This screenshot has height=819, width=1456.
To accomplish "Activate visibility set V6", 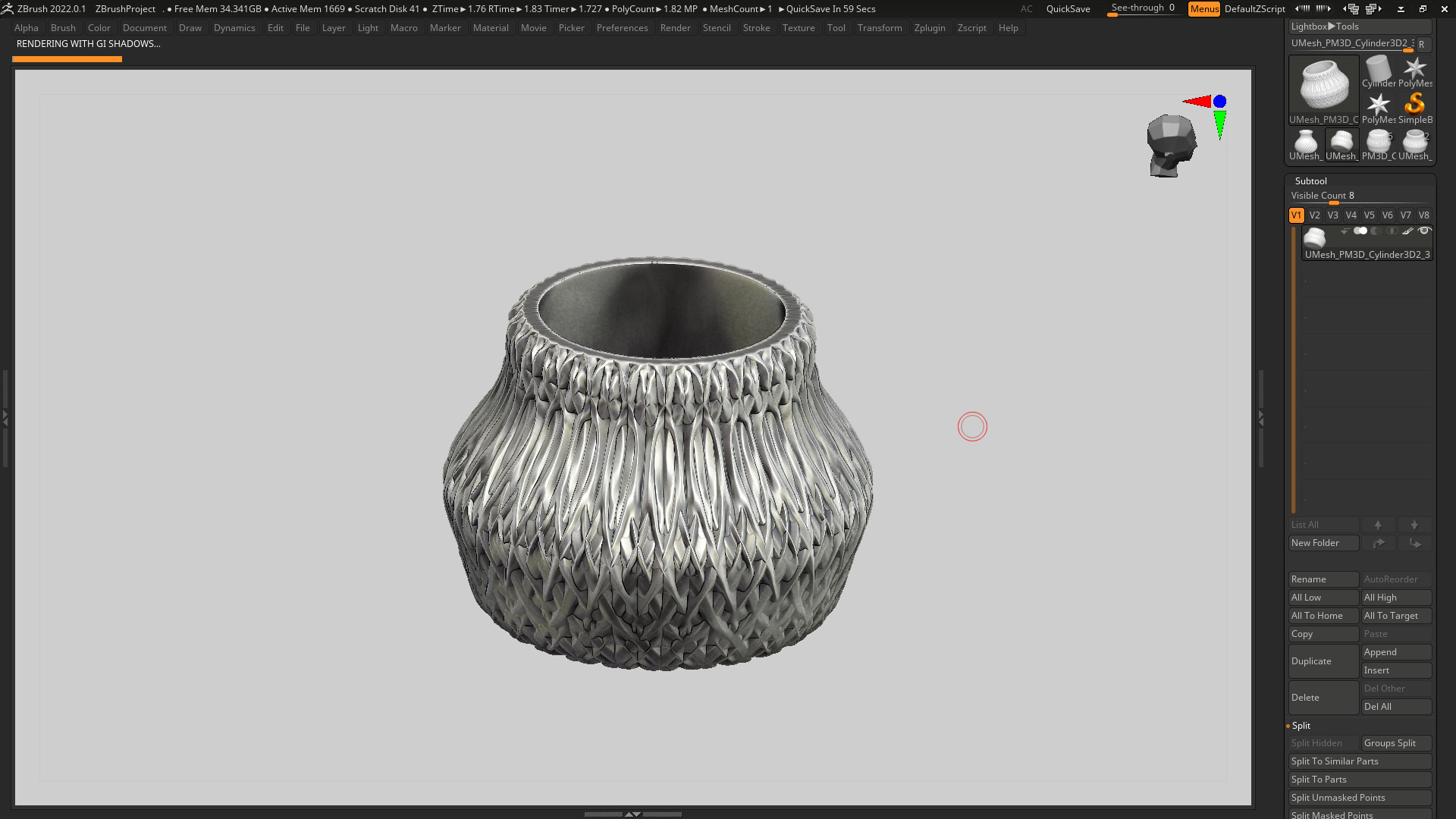I will 1387,215.
